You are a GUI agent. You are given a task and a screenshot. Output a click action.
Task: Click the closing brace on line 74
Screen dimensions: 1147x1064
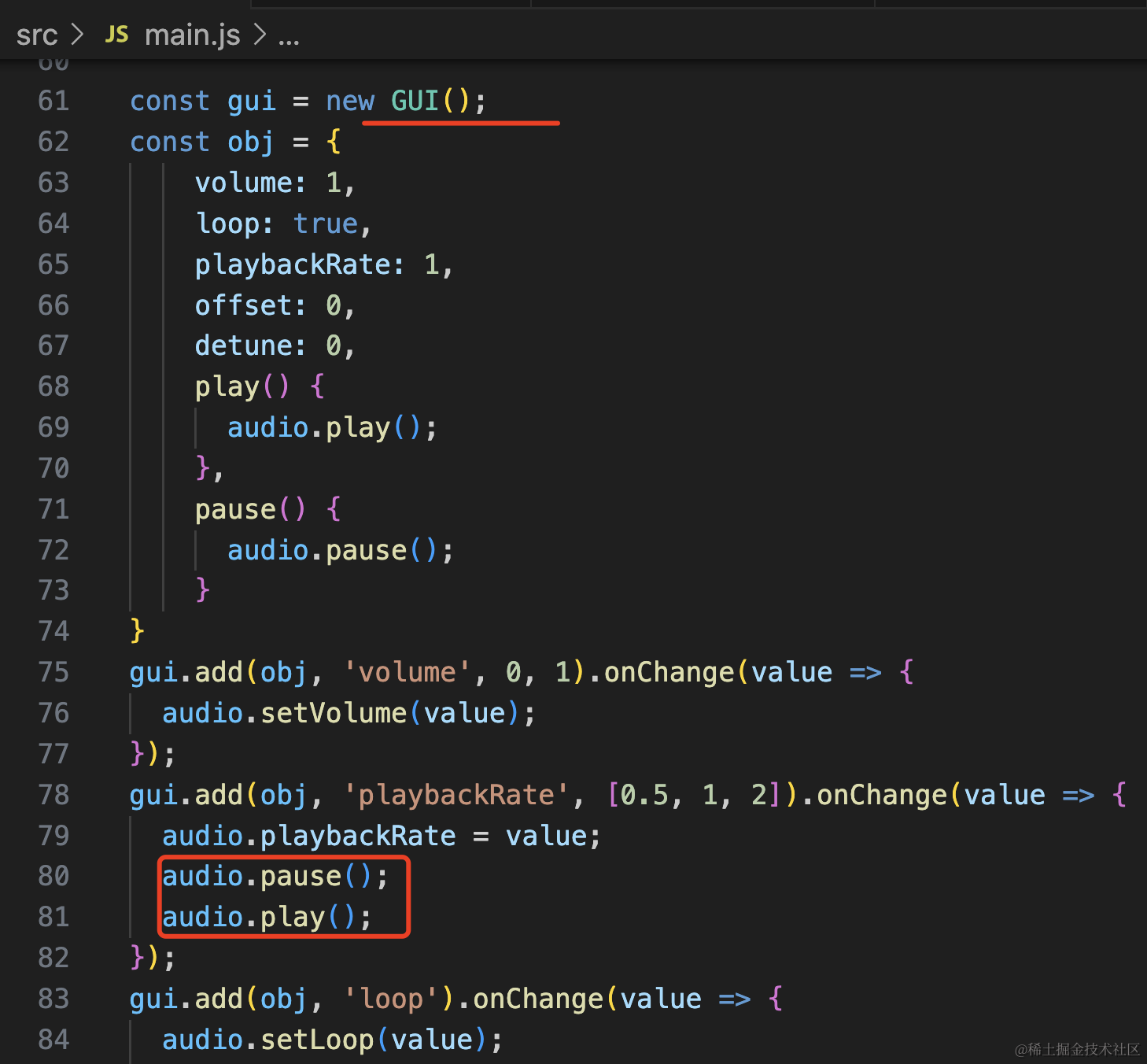[138, 631]
